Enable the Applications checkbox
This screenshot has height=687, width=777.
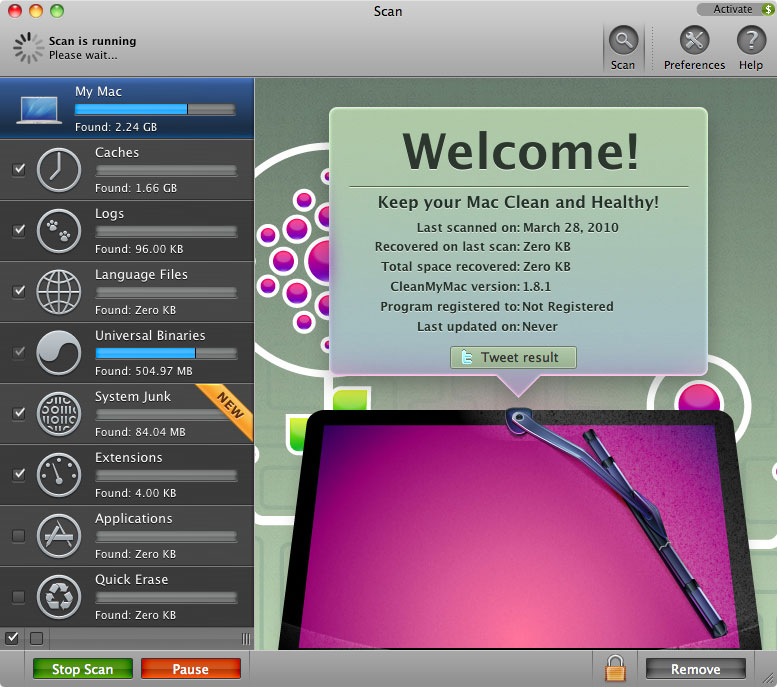pos(19,535)
